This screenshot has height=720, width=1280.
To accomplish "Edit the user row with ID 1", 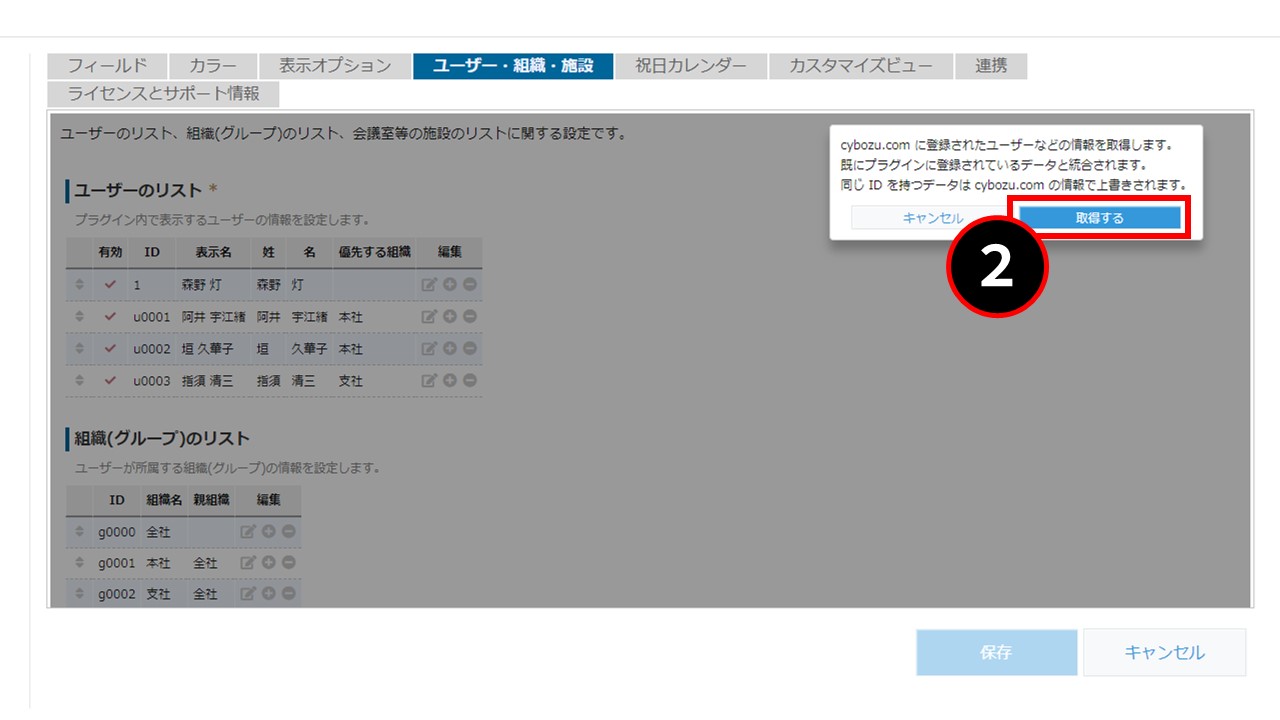I will click(x=430, y=285).
